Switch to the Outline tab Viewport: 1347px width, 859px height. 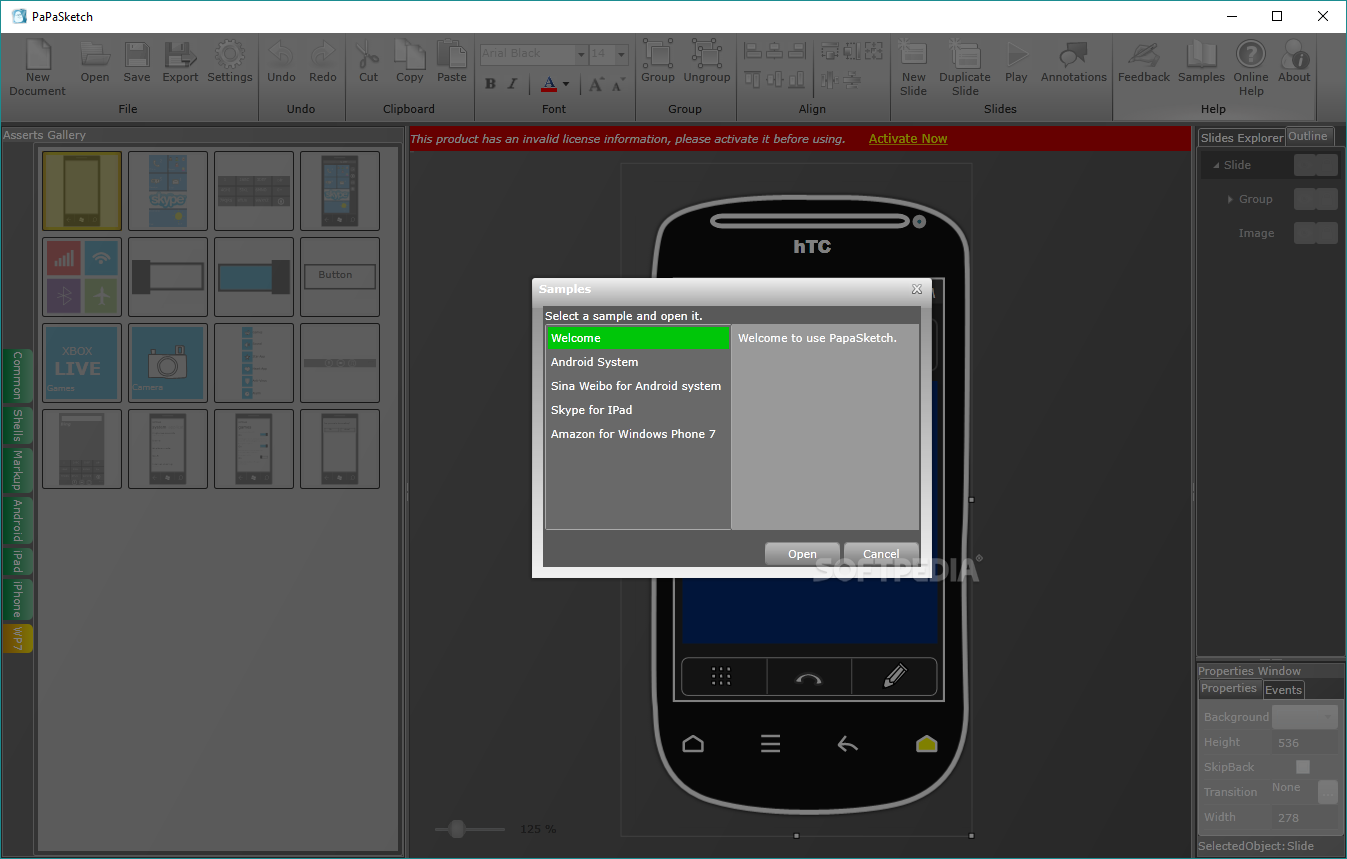1308,137
